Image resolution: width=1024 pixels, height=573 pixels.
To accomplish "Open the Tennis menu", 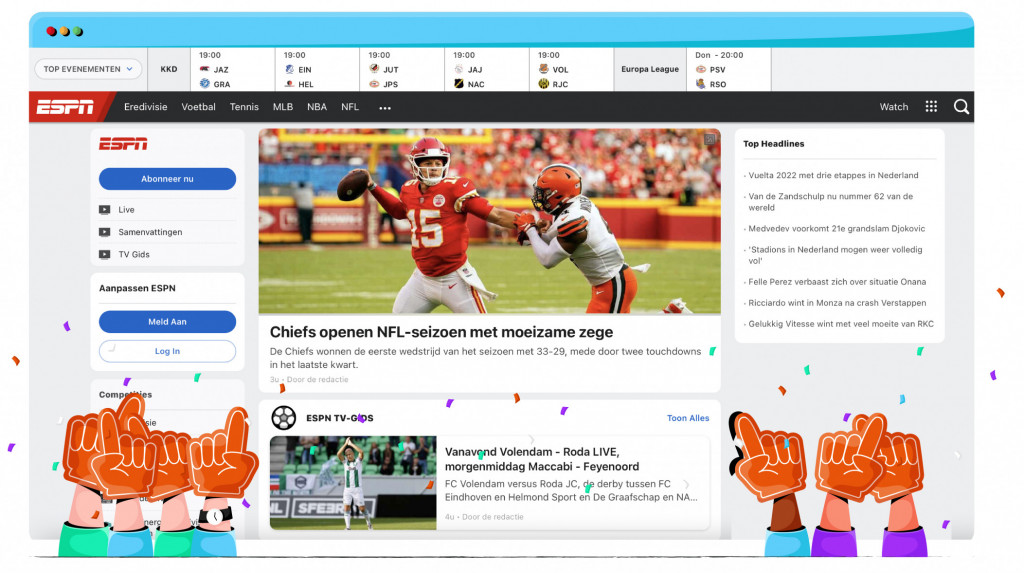I will click(x=244, y=107).
